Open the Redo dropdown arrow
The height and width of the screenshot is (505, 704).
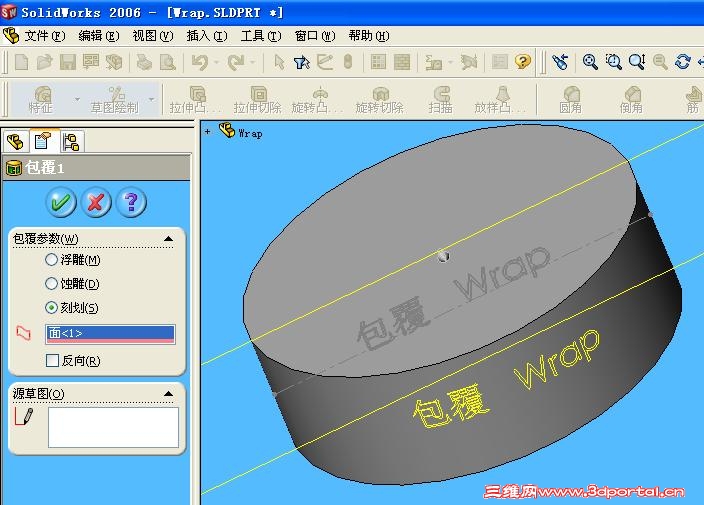coord(253,62)
